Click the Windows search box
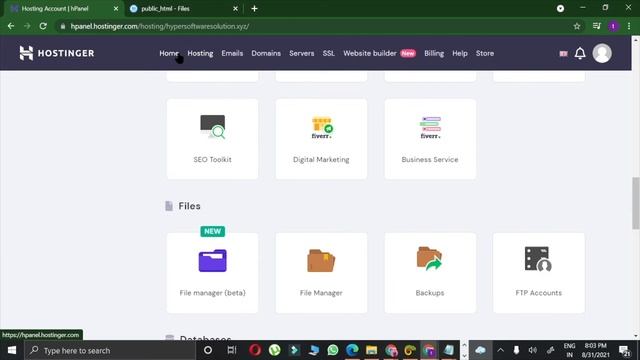Viewport: 640px width, 360px height. coord(110,350)
